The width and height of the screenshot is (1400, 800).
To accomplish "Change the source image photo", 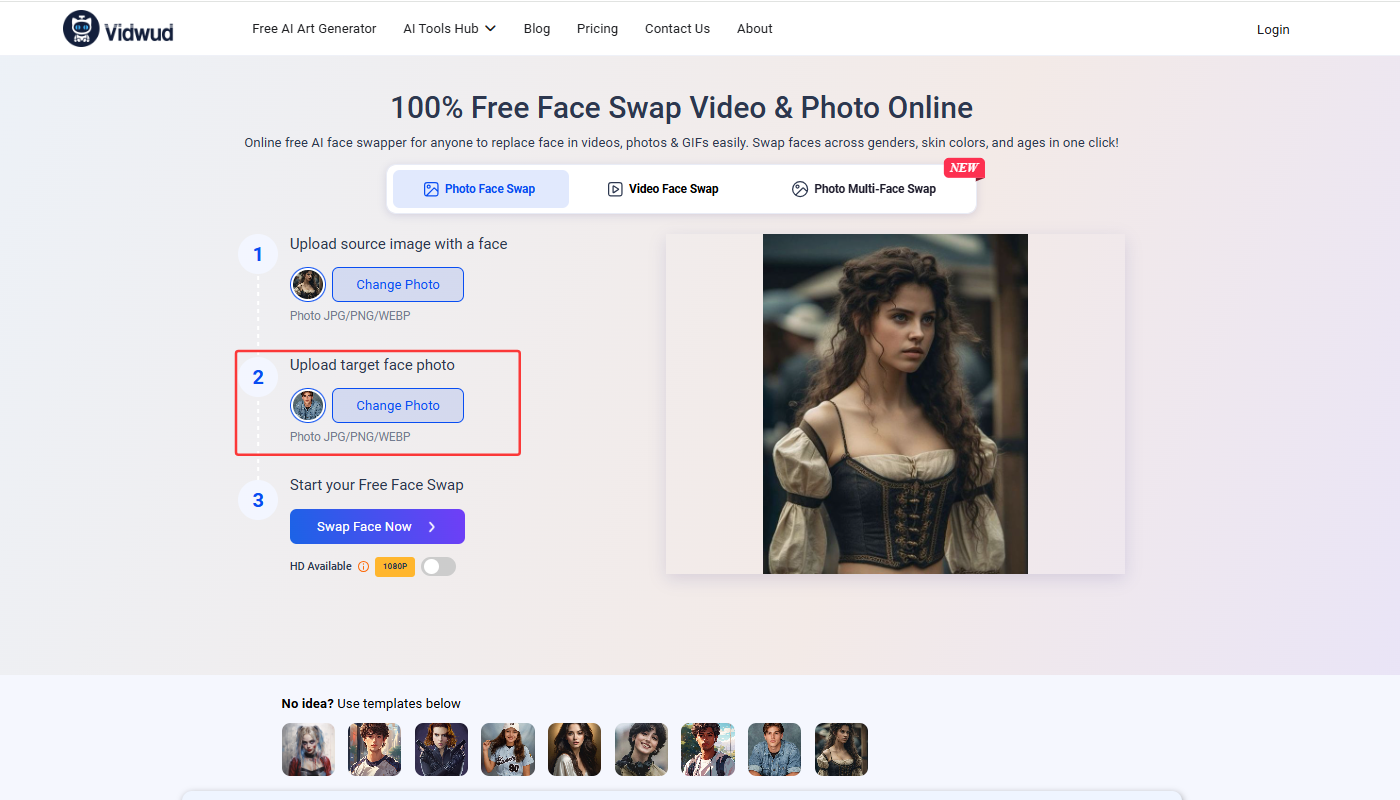I will click(x=398, y=285).
